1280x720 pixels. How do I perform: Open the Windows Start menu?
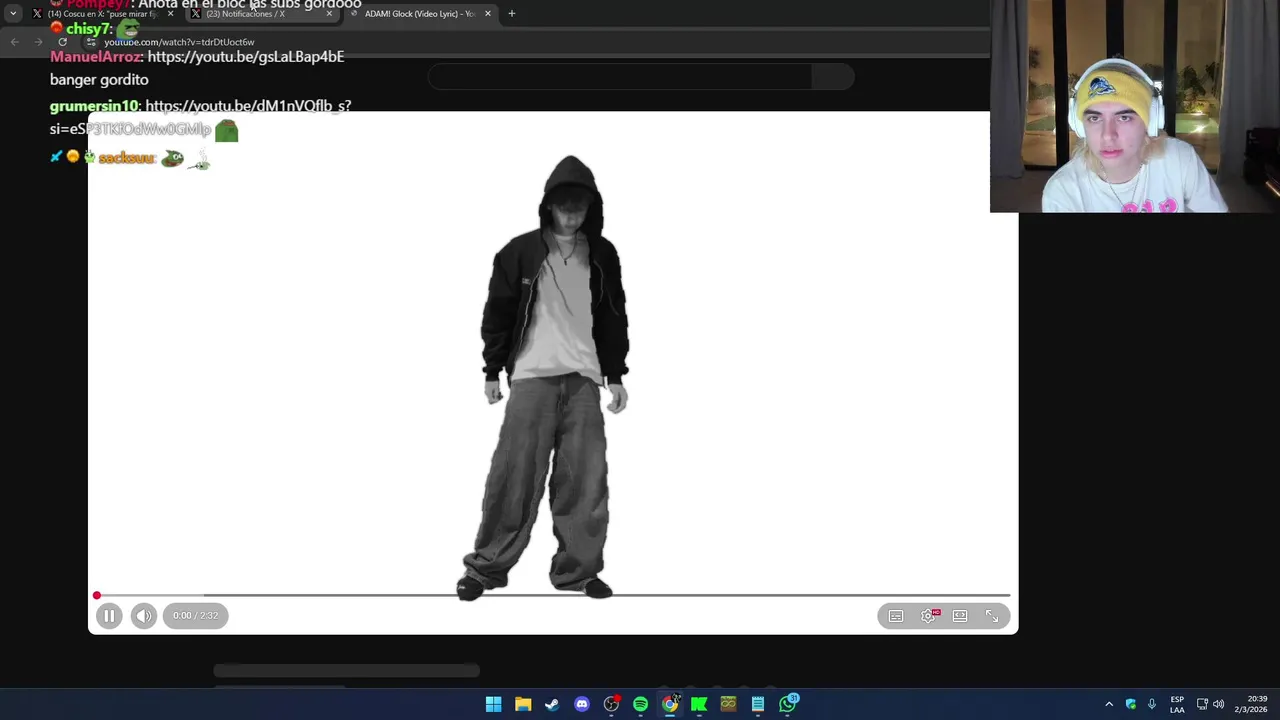pos(493,704)
